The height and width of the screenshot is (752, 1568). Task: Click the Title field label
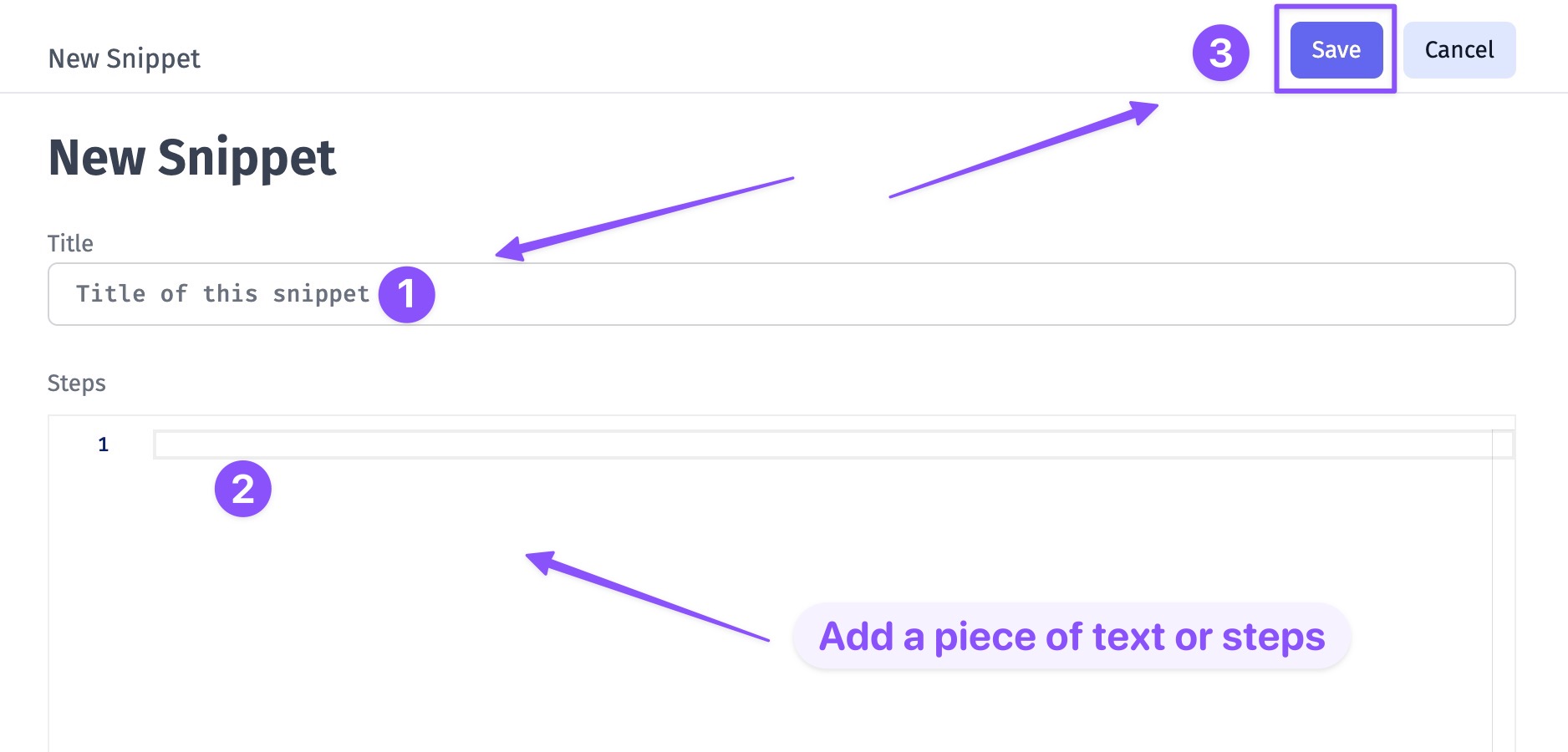pos(70,243)
